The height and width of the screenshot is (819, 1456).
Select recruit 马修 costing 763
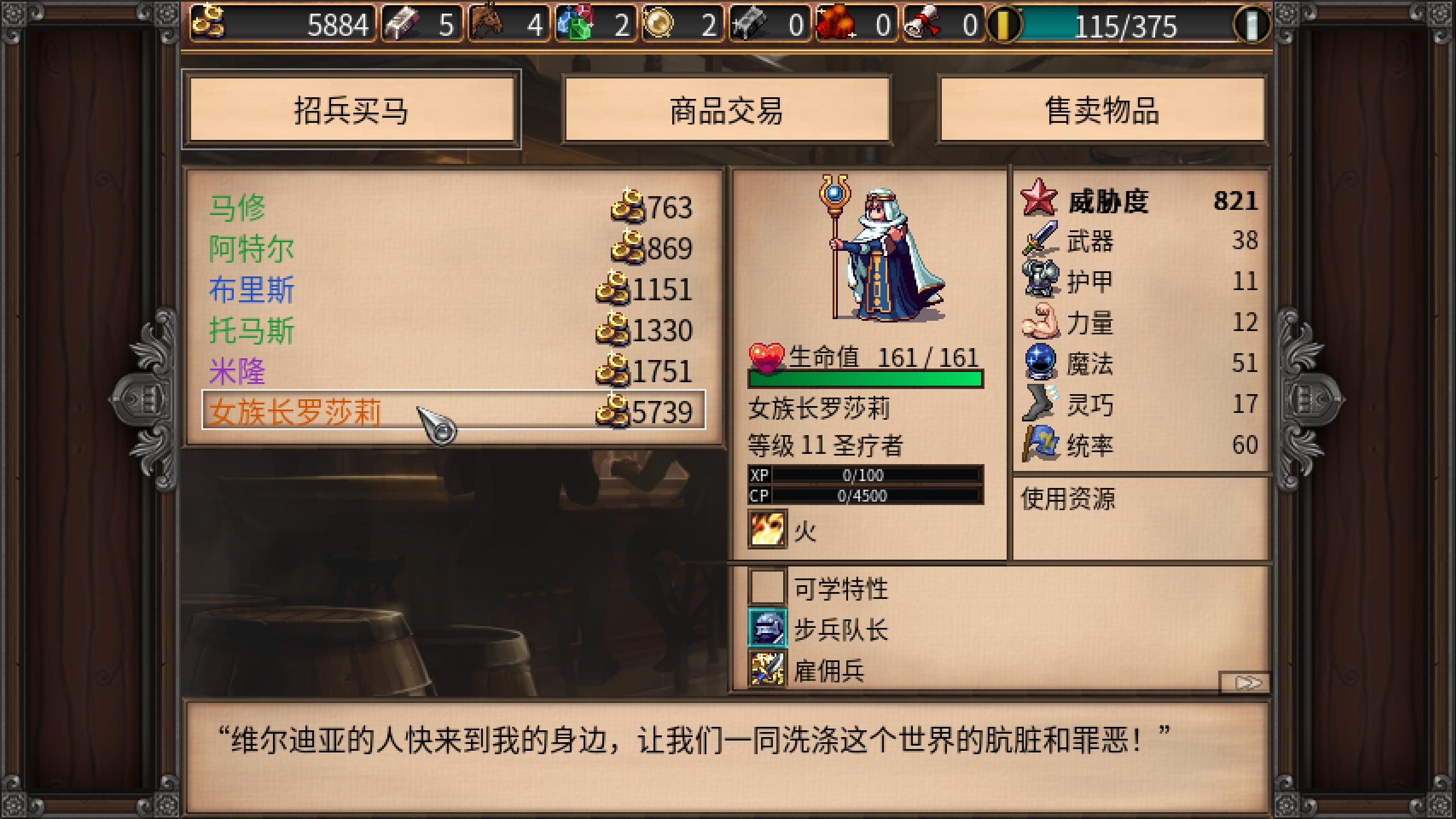[x=453, y=207]
